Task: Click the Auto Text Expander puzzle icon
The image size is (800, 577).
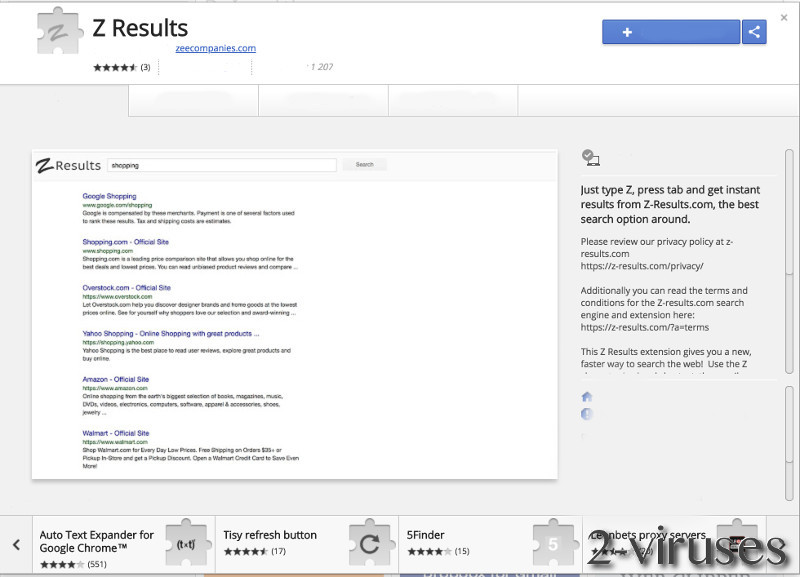Action: (x=188, y=545)
